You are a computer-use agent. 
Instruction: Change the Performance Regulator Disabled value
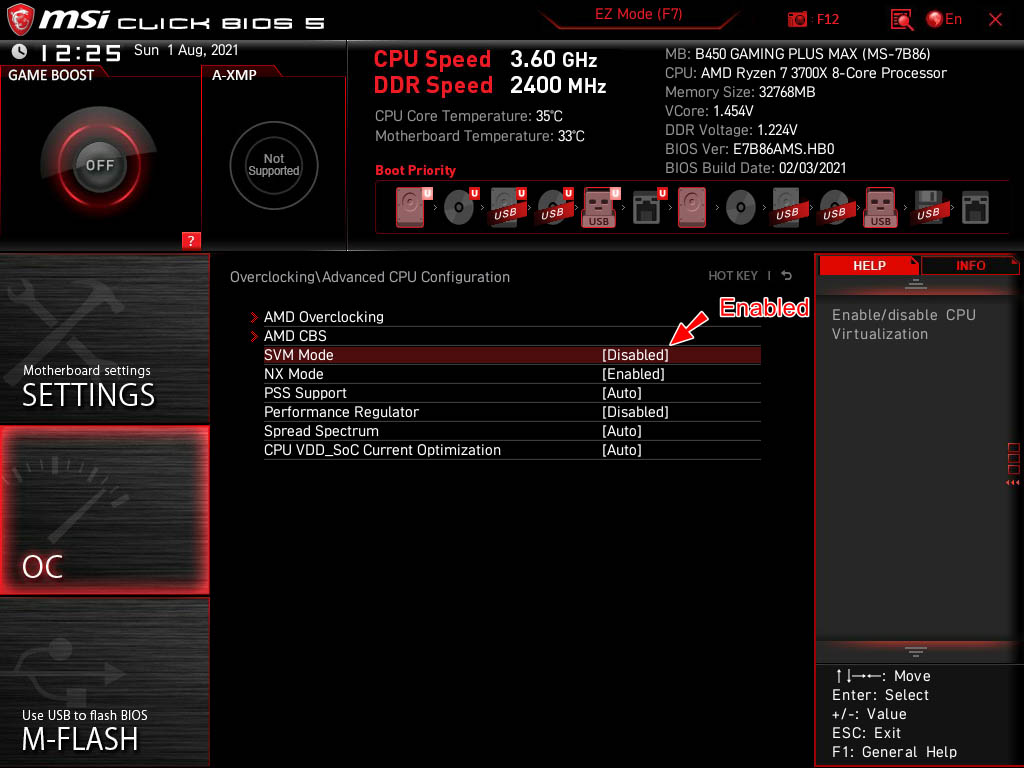tap(635, 411)
